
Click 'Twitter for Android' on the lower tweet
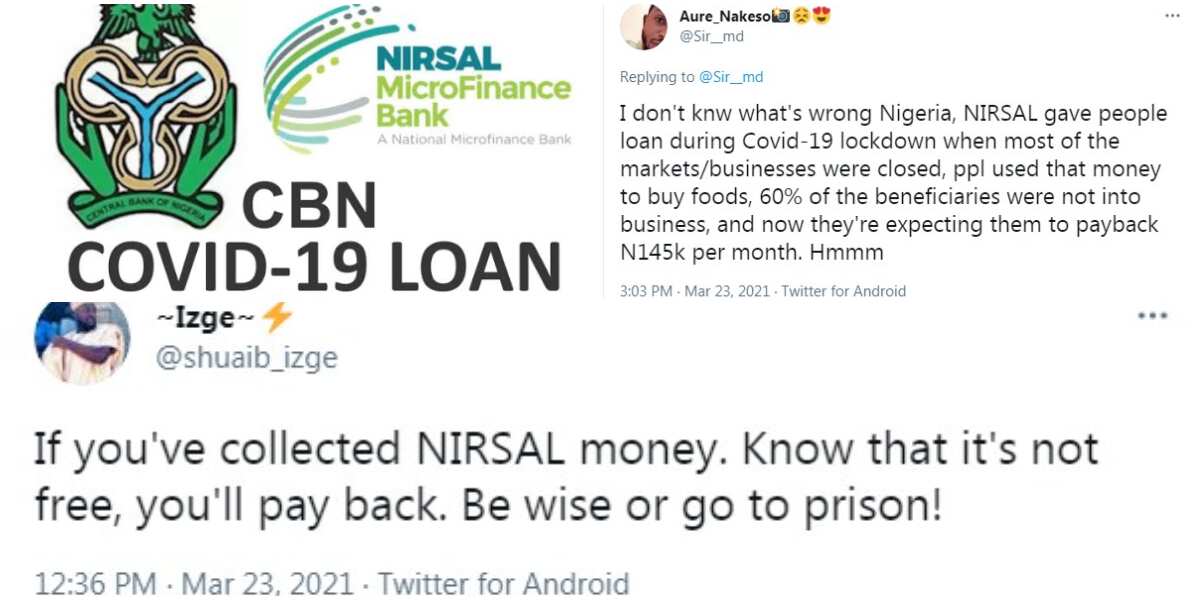(x=502, y=583)
